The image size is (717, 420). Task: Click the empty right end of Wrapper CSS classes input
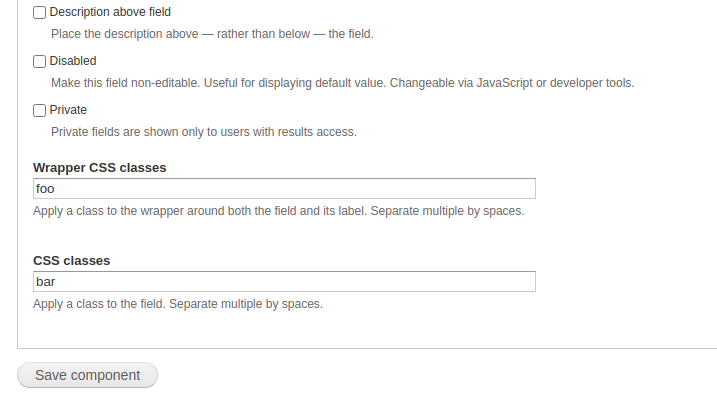510,189
